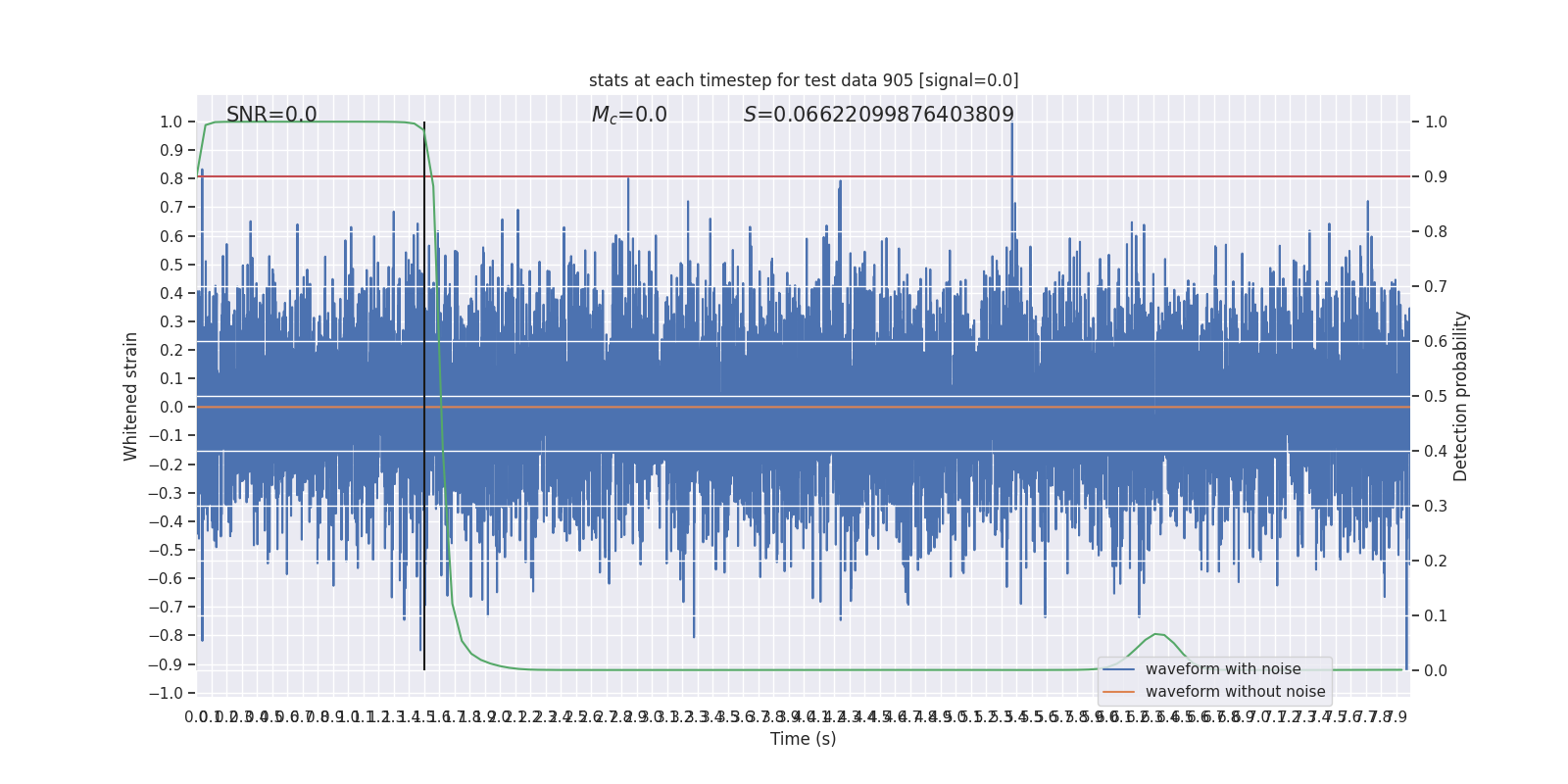Click the right axis tick label 0.7
Viewport: 1568px width, 784px height.
[1436, 287]
